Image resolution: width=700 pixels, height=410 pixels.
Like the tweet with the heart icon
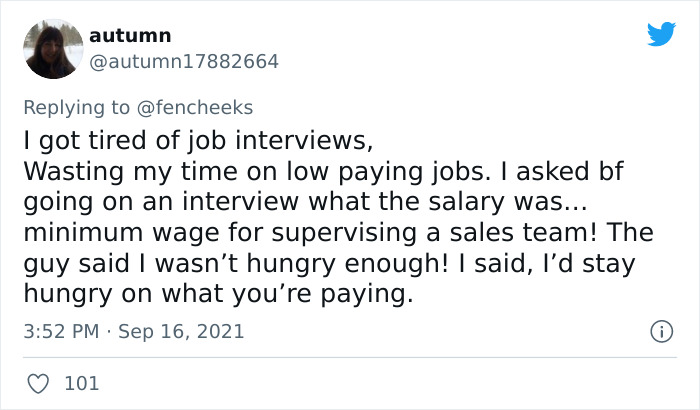pos(37,382)
